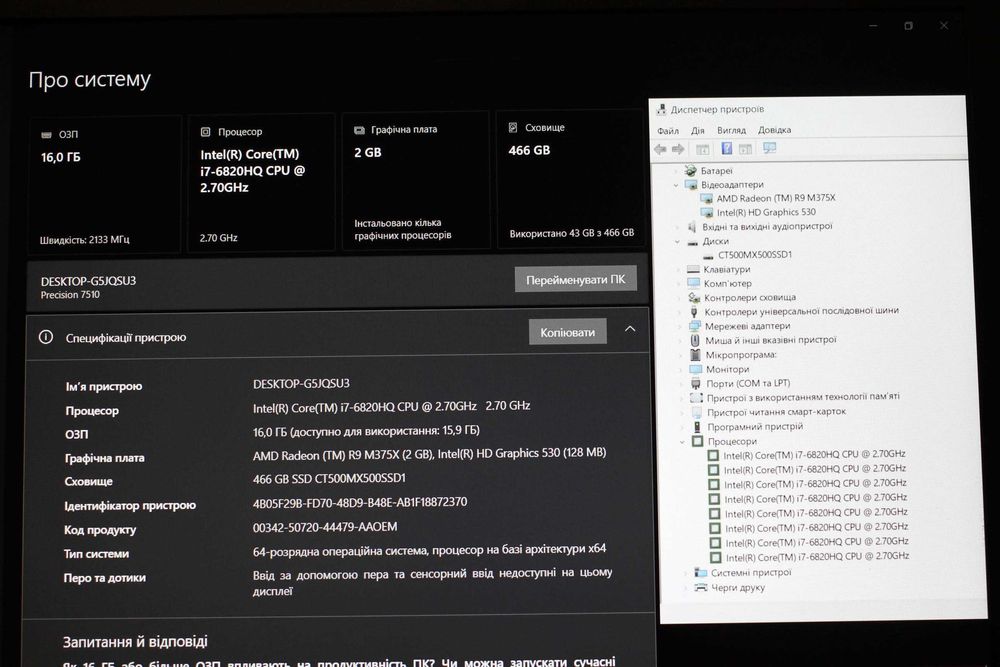
Task: Click the Графічна плата card icon
Action: (359, 130)
